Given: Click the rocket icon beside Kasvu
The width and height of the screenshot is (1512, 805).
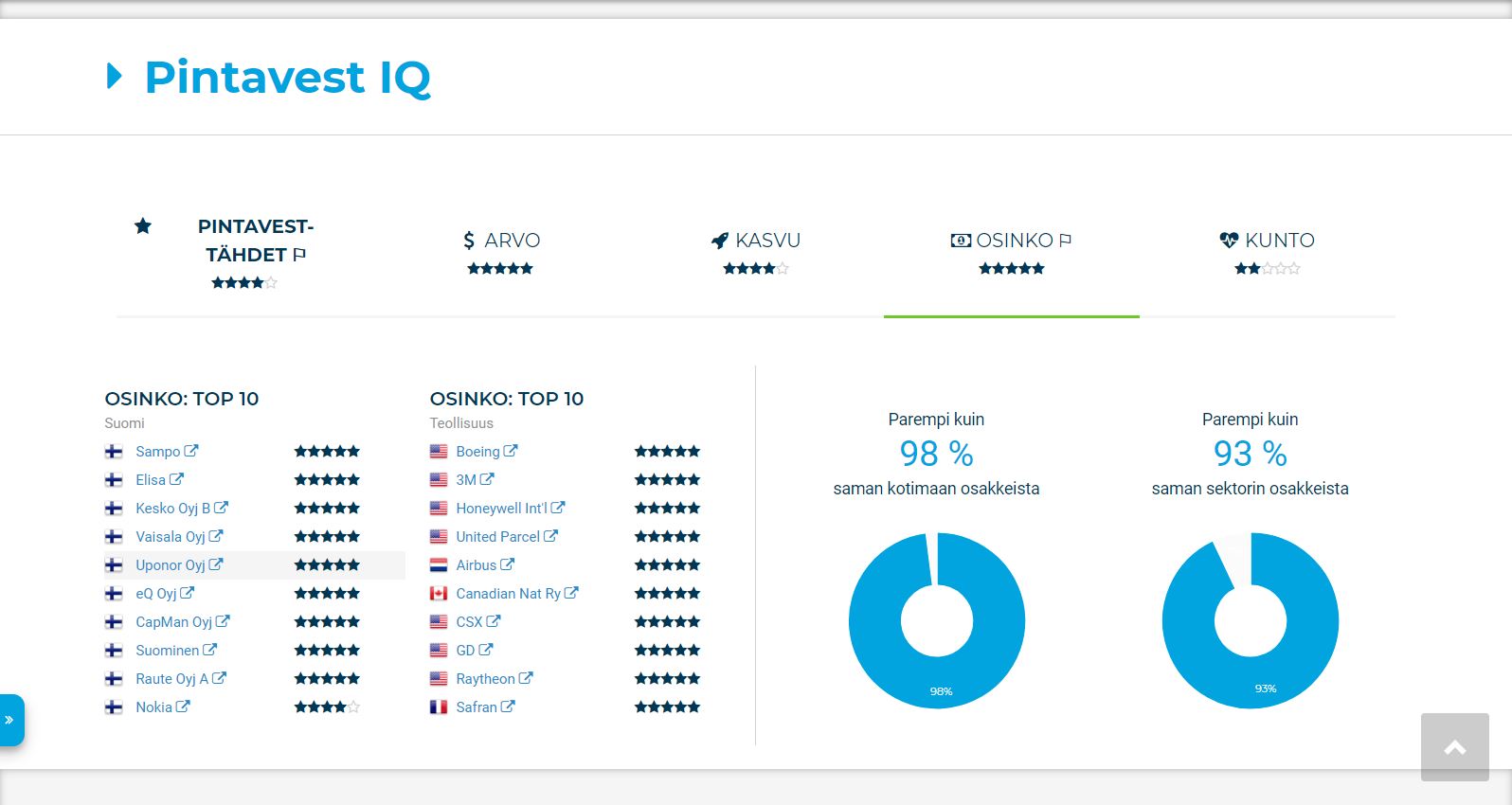Looking at the screenshot, I should 720,241.
